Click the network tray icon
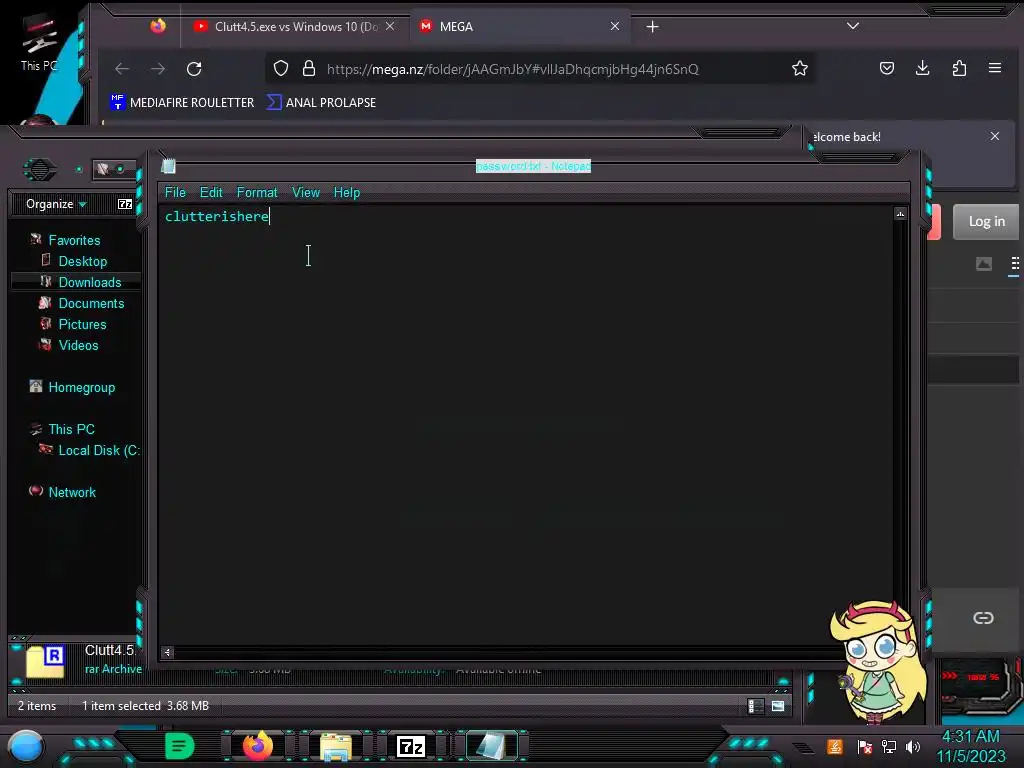Viewport: 1024px width, 768px height. (889, 746)
